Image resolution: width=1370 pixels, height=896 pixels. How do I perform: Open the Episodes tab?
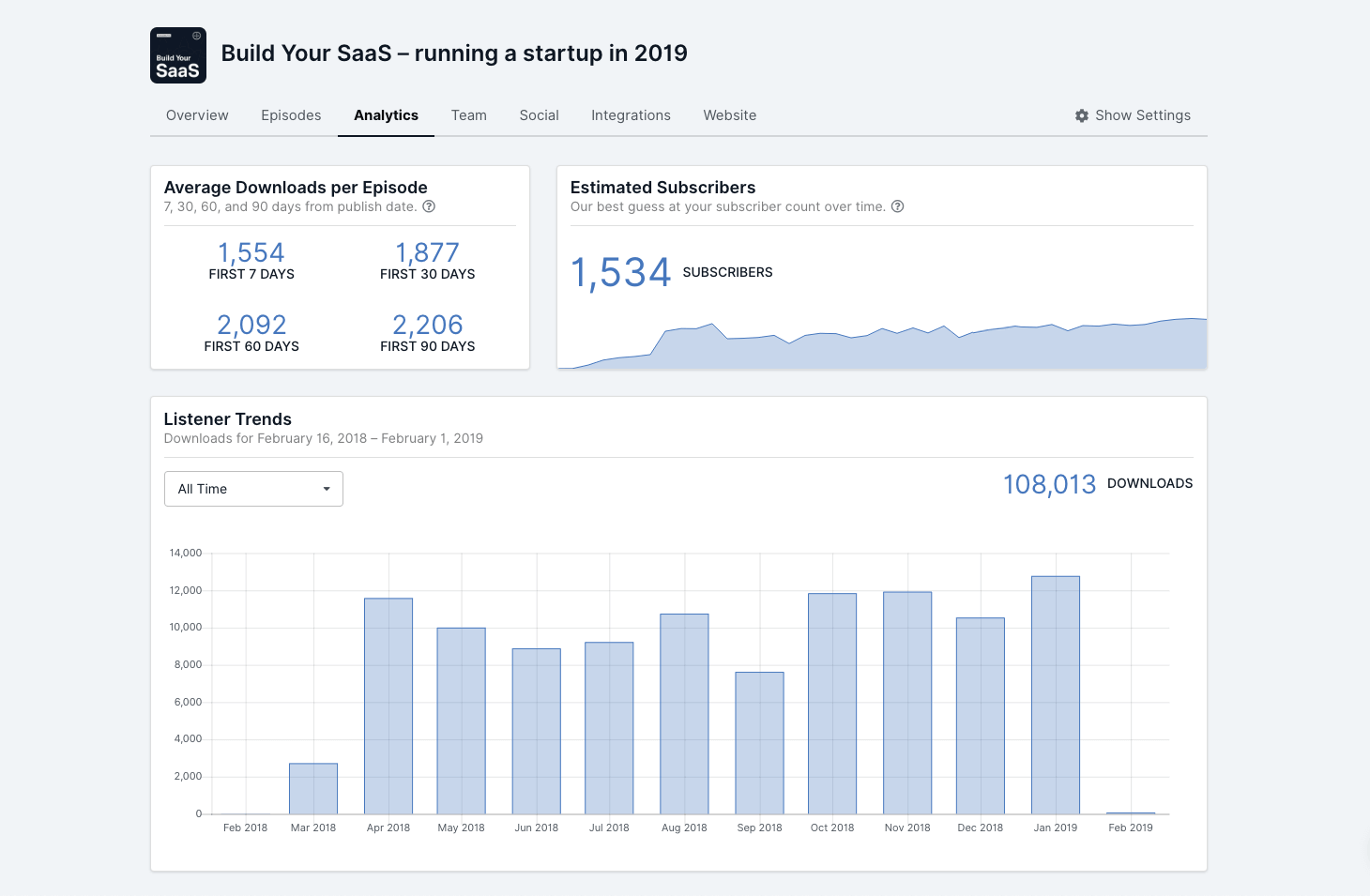coord(291,115)
